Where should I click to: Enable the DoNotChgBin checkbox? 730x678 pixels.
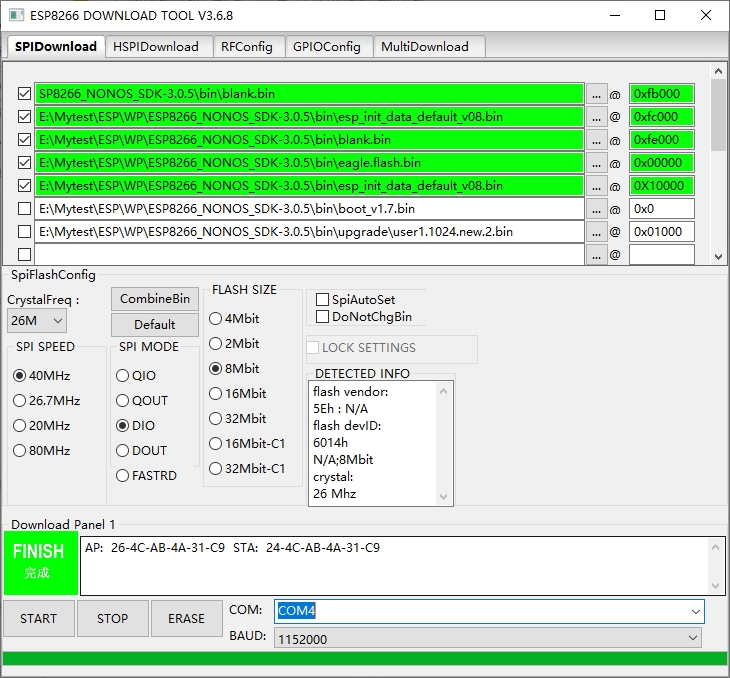364,317
